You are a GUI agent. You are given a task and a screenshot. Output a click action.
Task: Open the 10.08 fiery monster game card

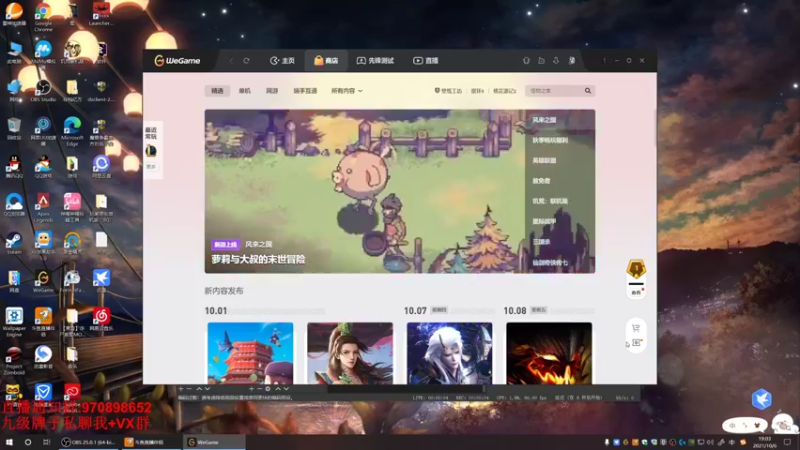point(549,353)
